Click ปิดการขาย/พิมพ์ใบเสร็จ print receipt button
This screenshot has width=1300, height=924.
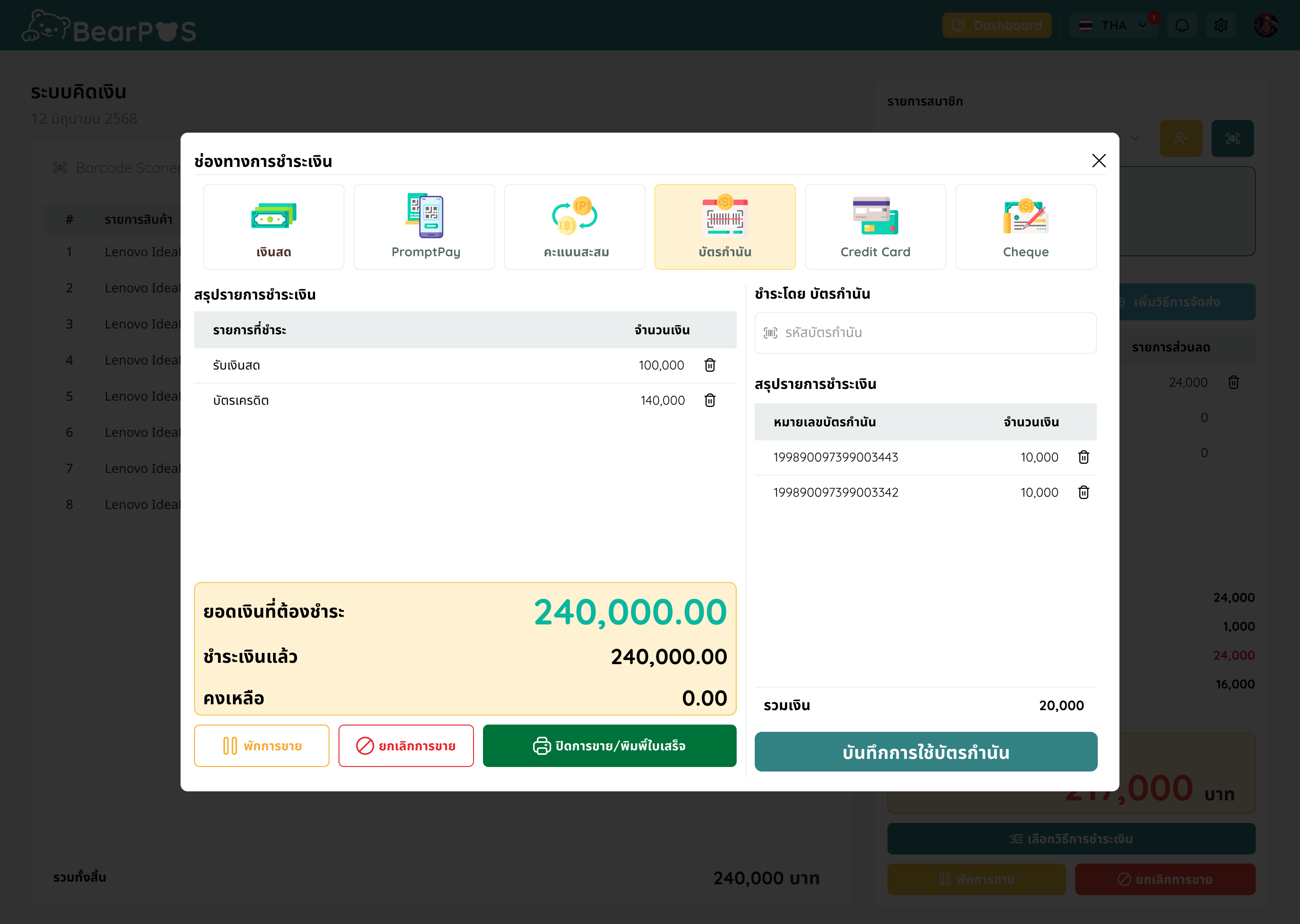click(609, 745)
